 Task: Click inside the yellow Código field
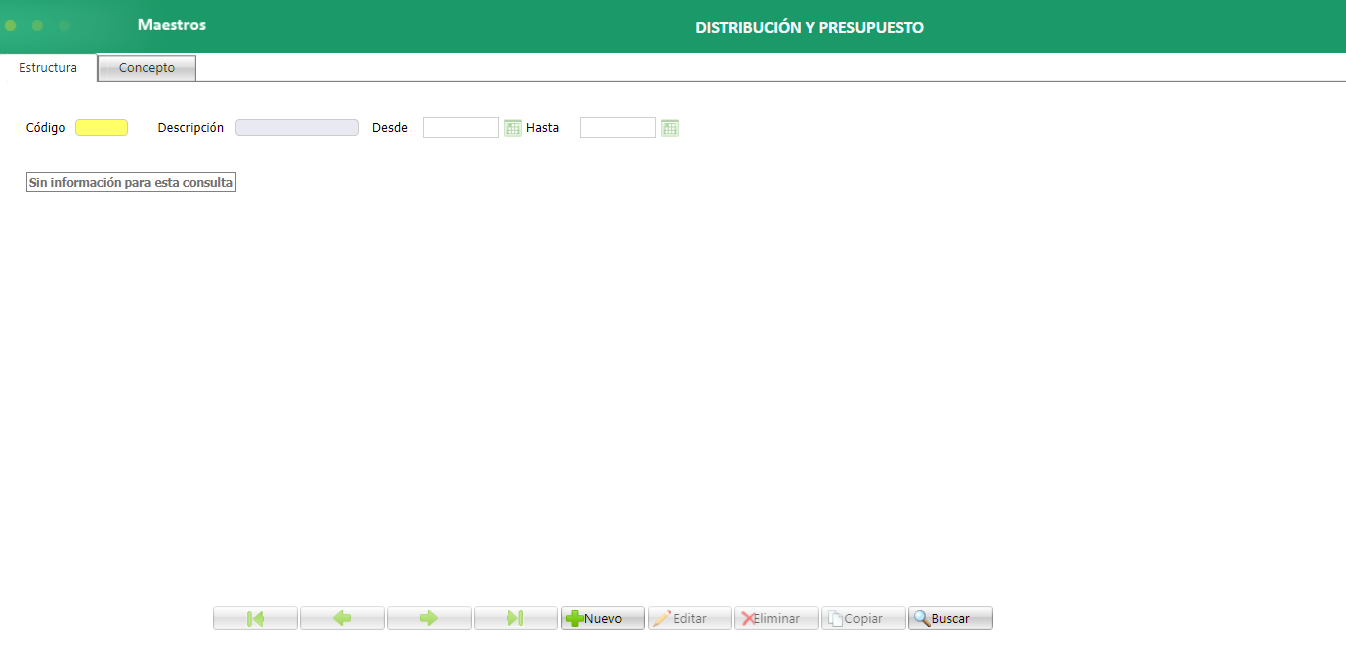[x=101, y=127]
